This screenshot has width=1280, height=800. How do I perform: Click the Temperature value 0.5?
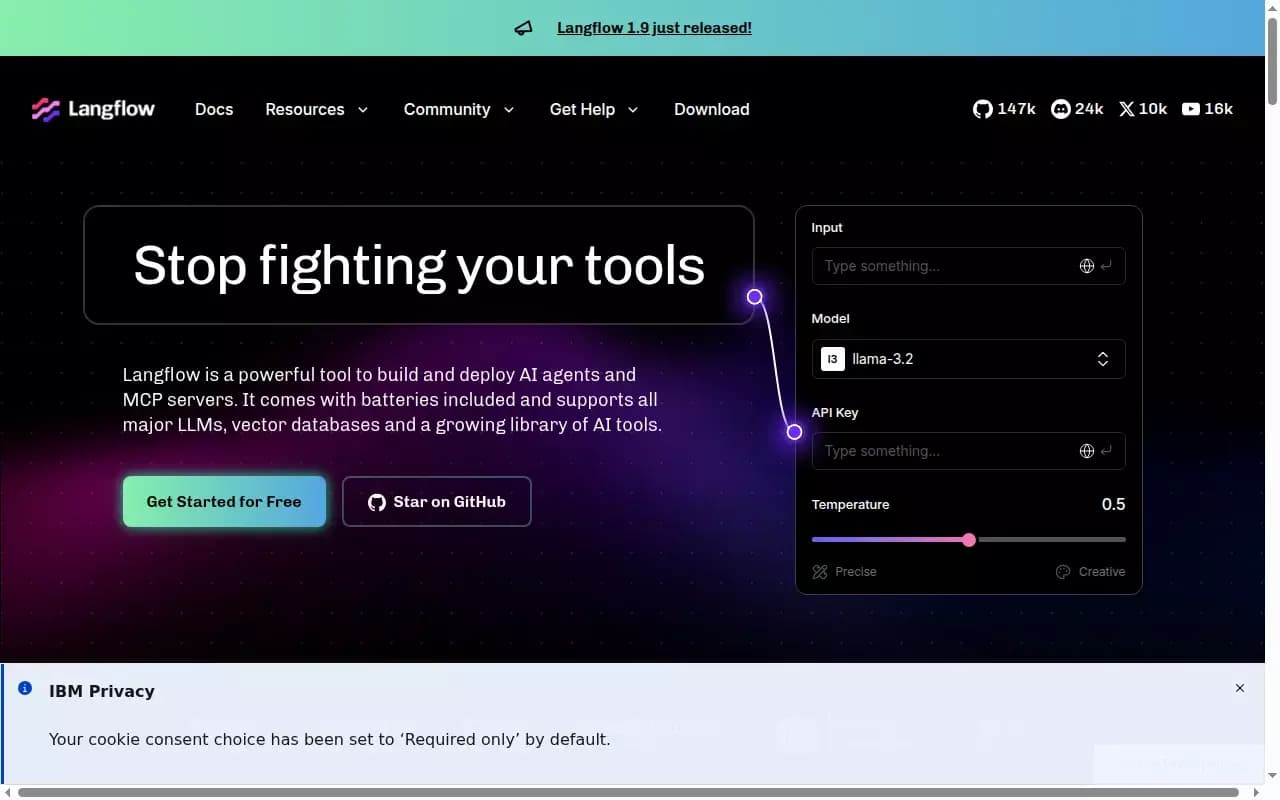1113,505
